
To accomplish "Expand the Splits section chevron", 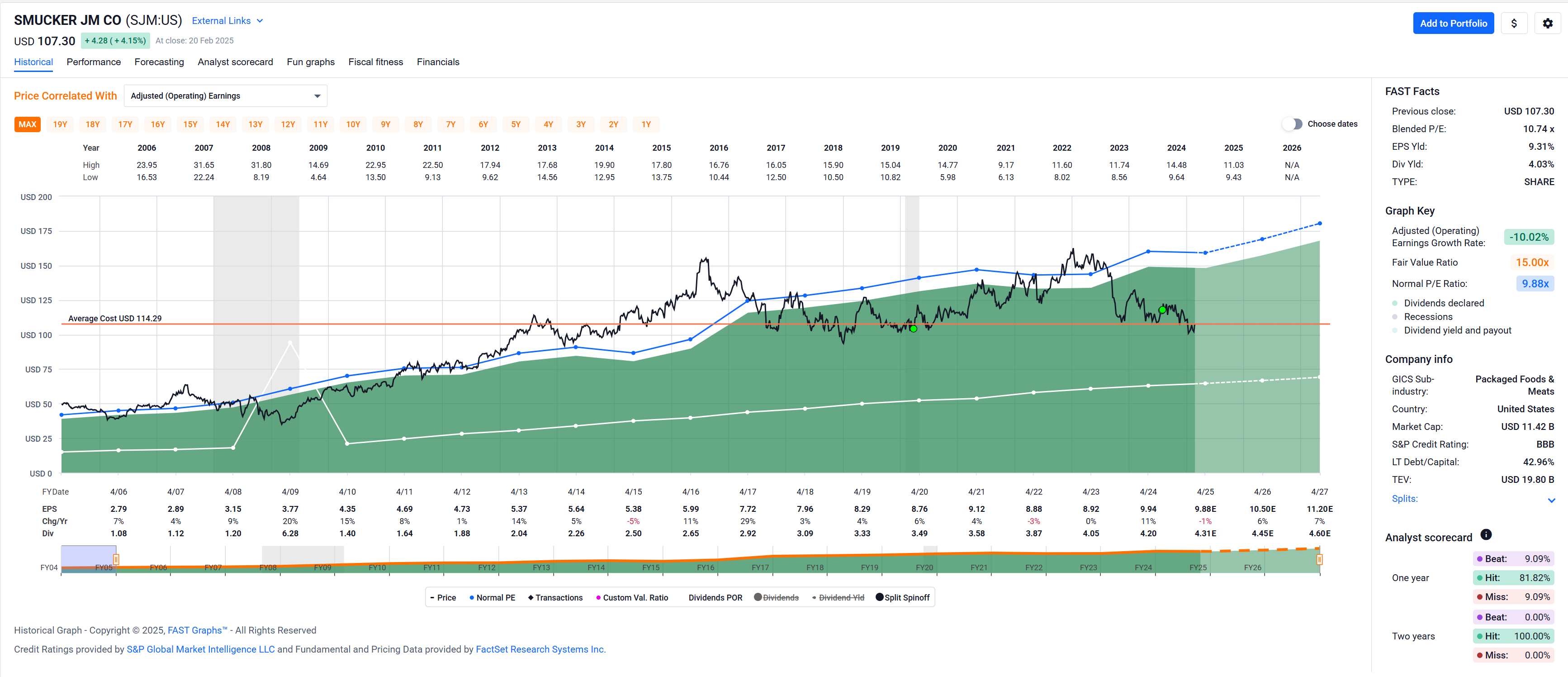I will (1551, 500).
